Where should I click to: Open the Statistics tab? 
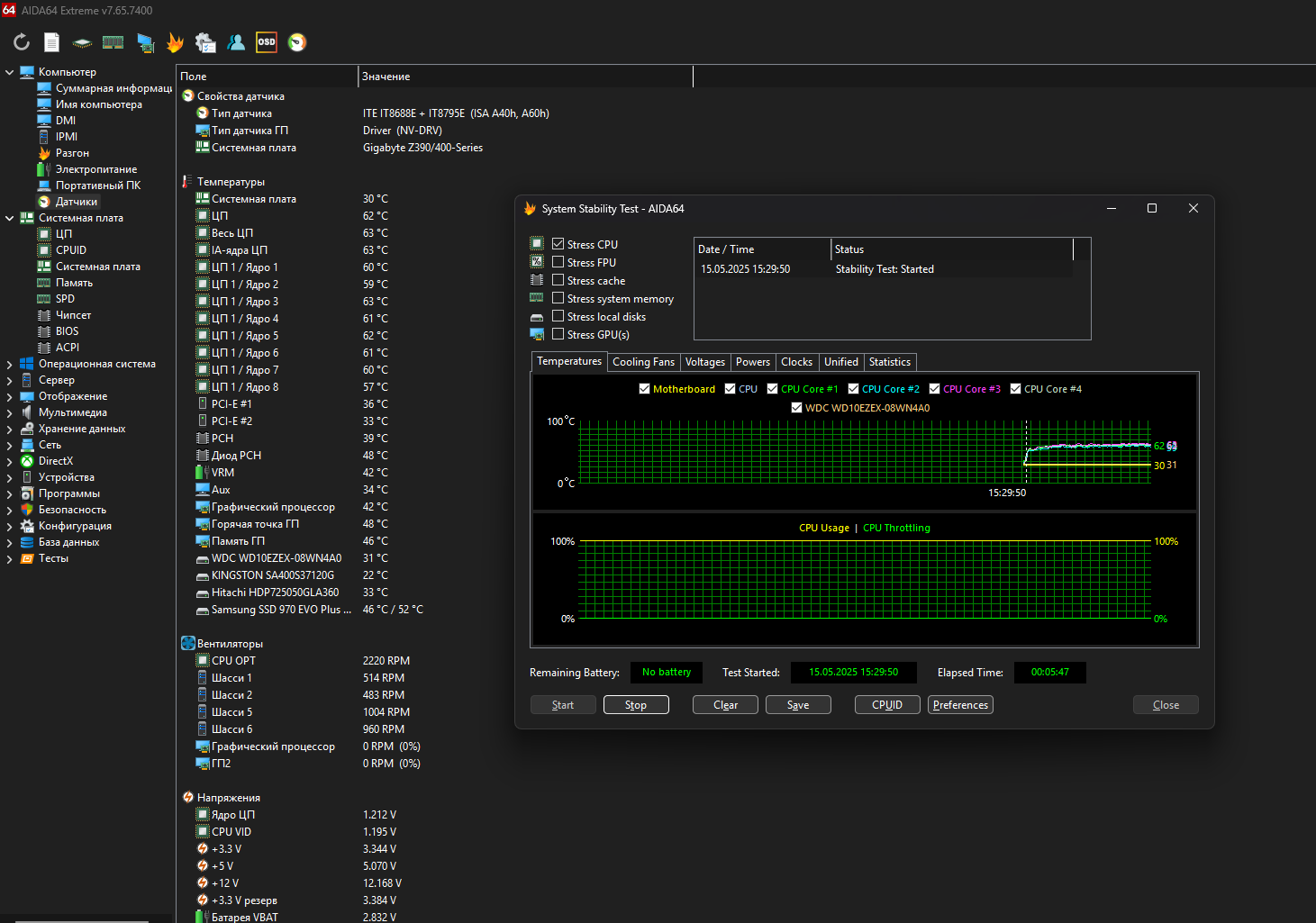pos(889,362)
